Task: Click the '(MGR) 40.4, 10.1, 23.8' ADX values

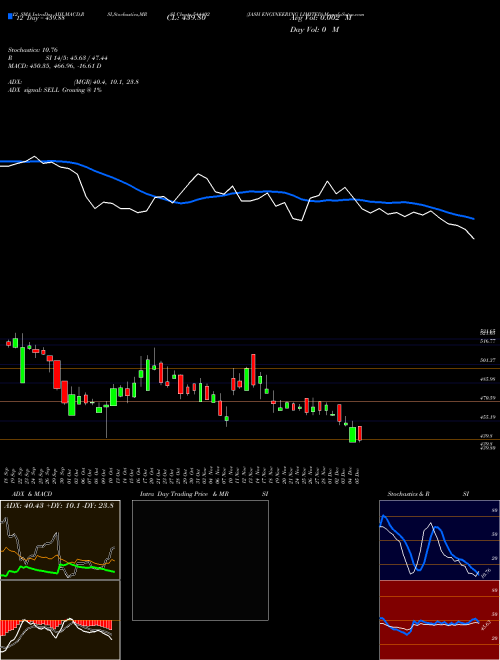Action: 106,82
